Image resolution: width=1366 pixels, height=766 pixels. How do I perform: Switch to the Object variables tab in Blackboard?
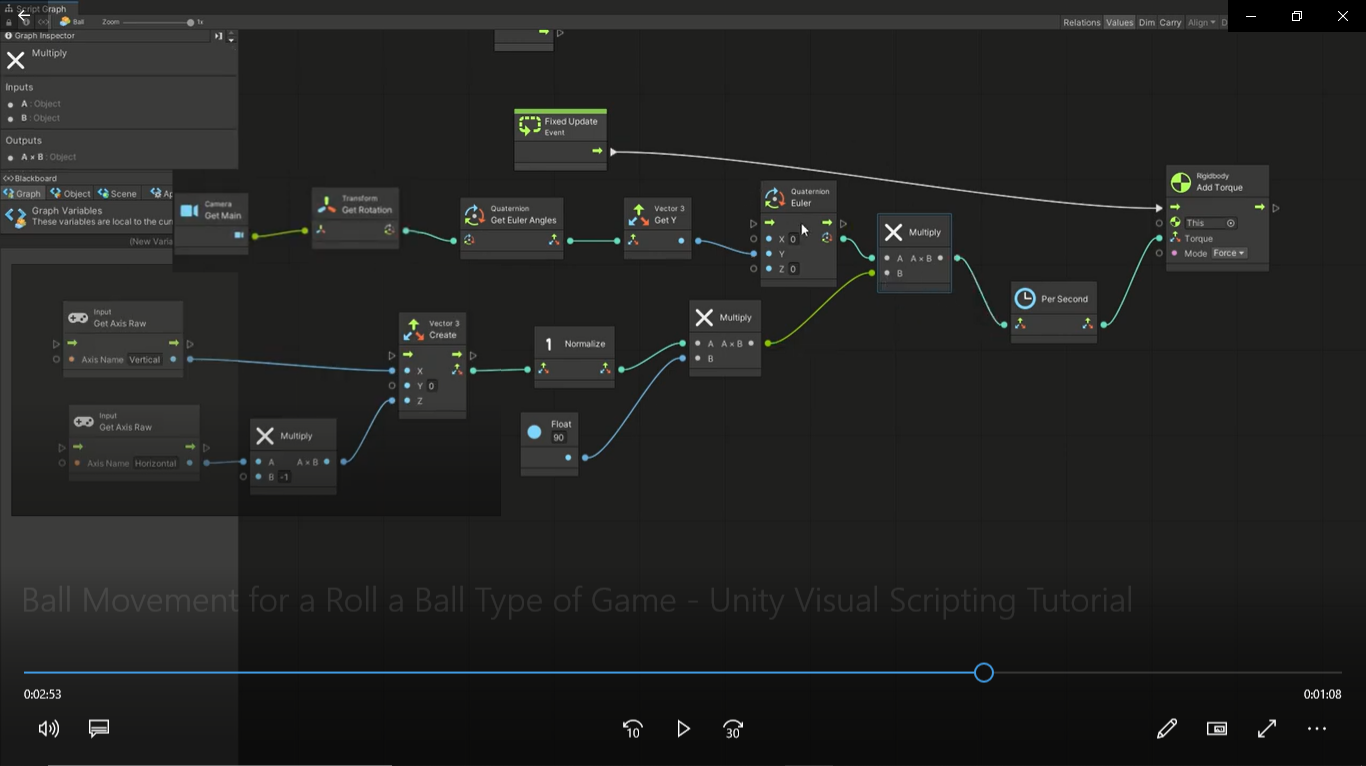[70, 193]
